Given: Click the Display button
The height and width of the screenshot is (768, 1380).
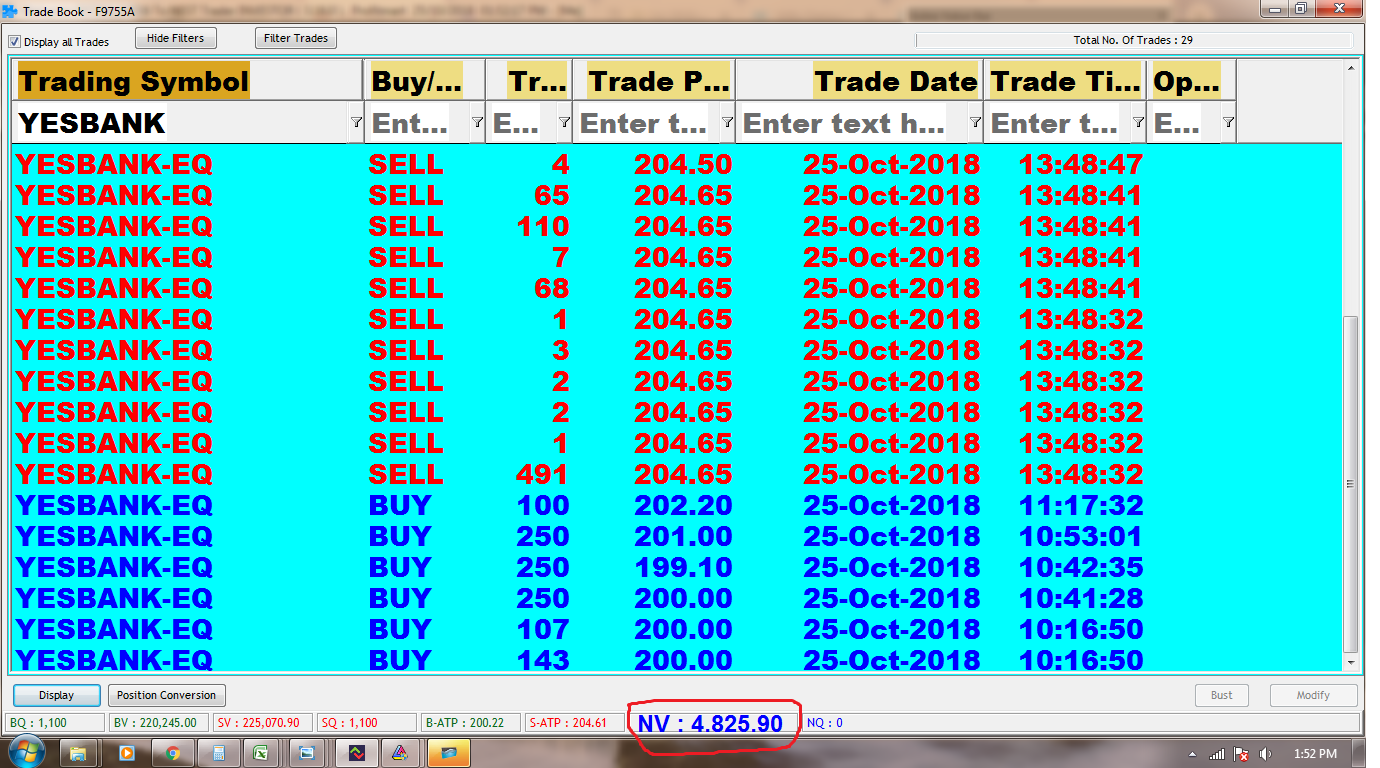Looking at the screenshot, I should 56,695.
